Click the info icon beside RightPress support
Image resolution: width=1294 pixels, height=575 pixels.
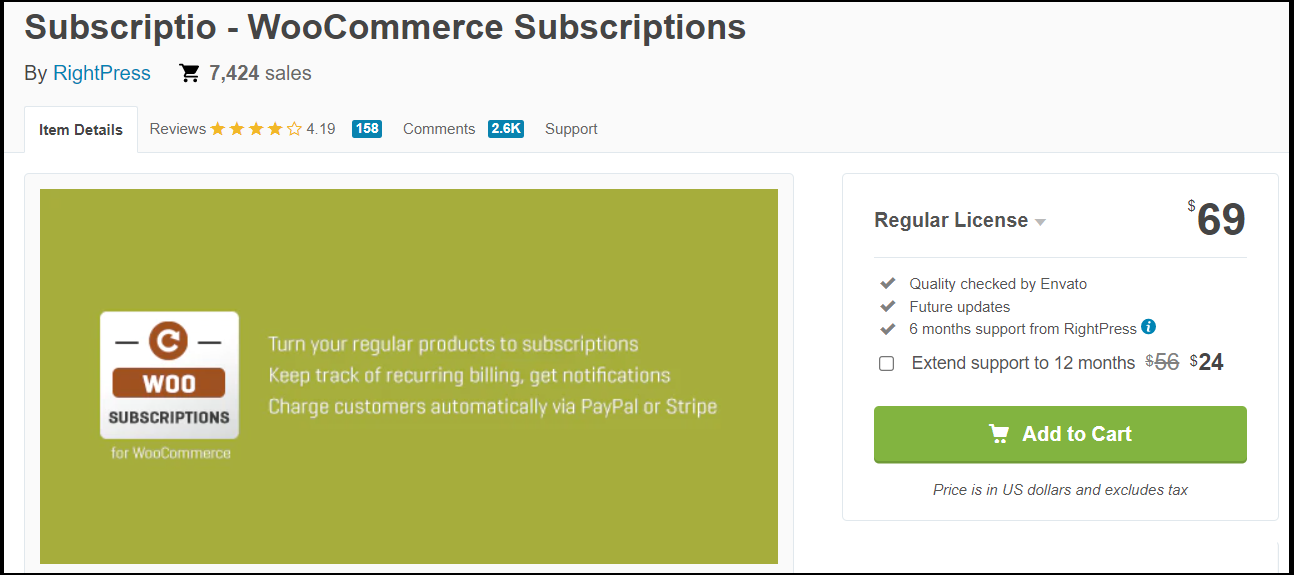pyautogui.click(x=1149, y=327)
